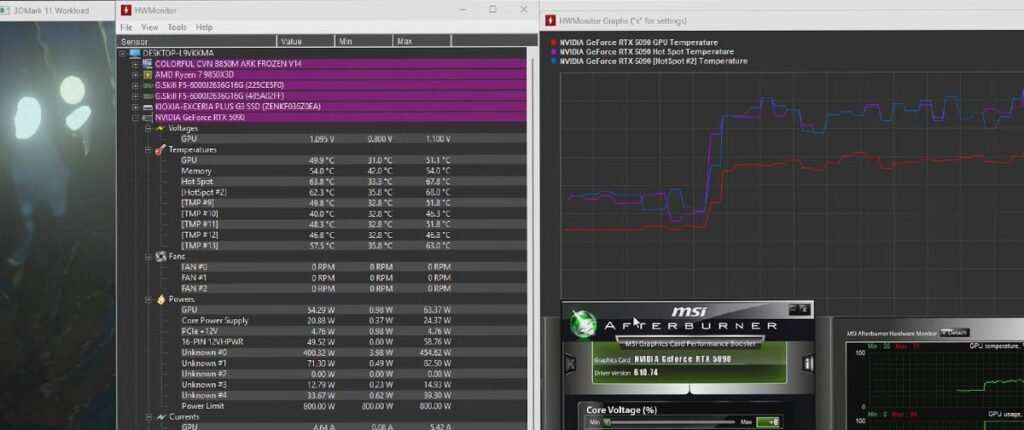
Task: Click the blue HotSpot #2 Temperature legend marker
Action: [x=554, y=61]
